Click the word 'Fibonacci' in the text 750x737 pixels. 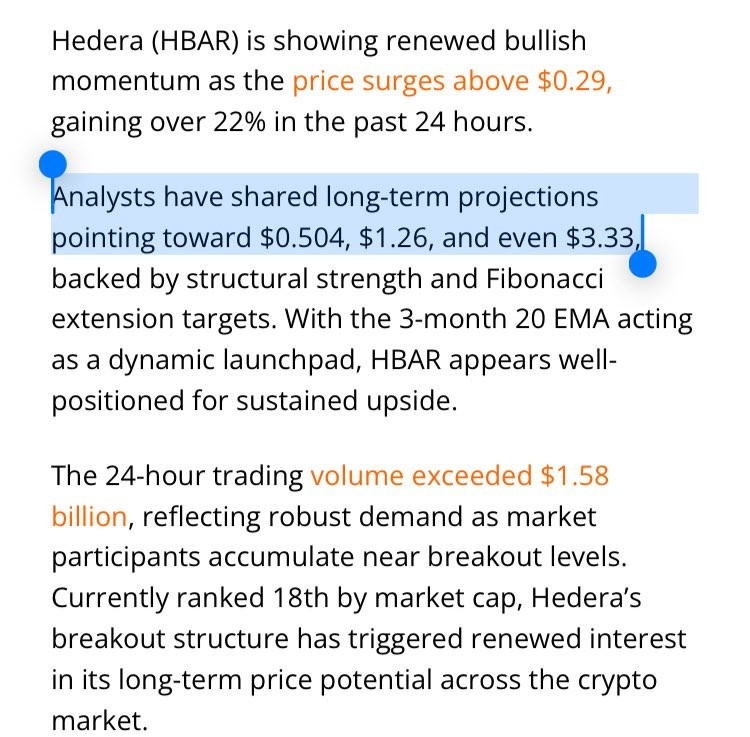[544, 278]
